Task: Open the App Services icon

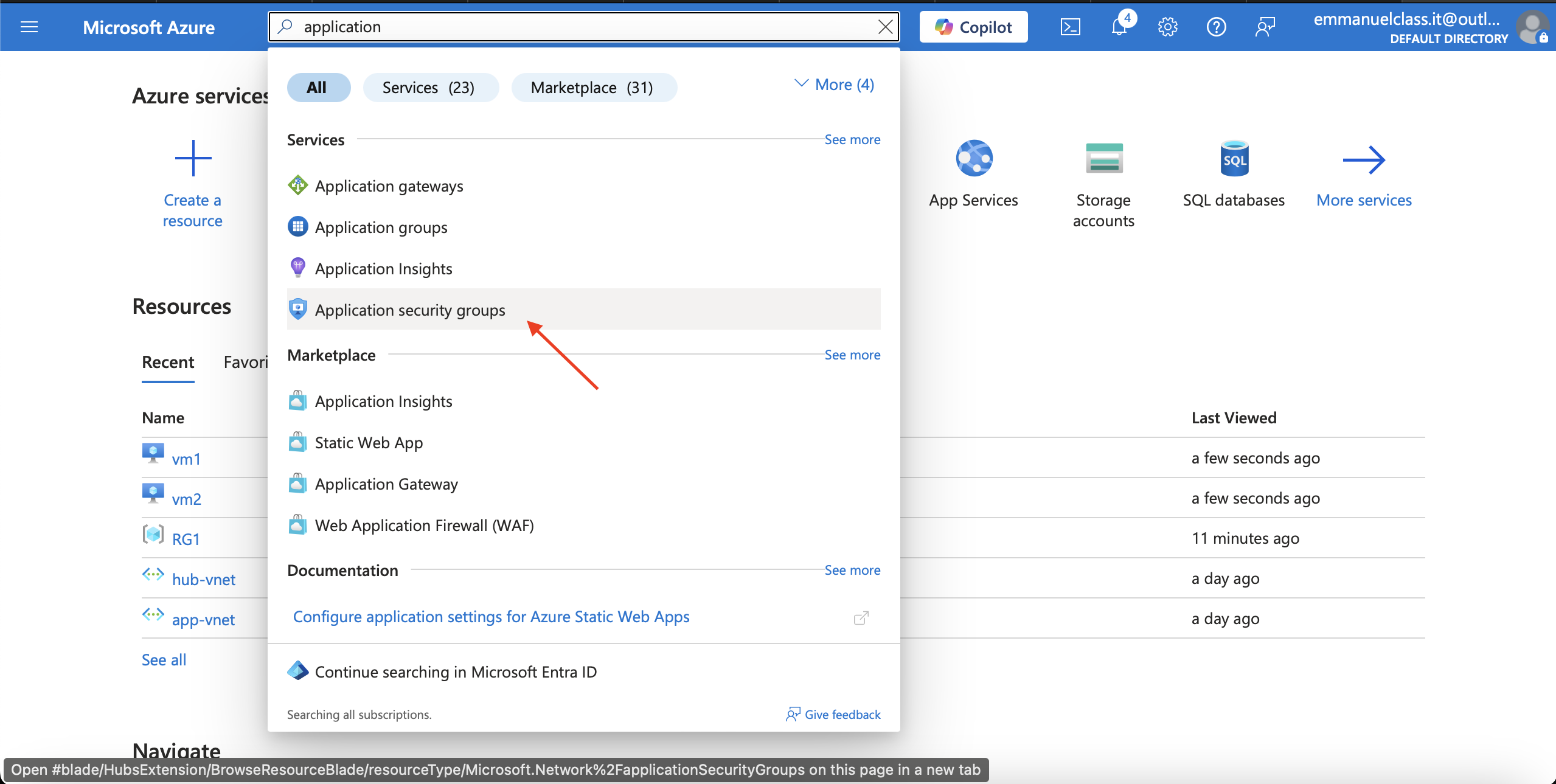Action: pyautogui.click(x=973, y=158)
